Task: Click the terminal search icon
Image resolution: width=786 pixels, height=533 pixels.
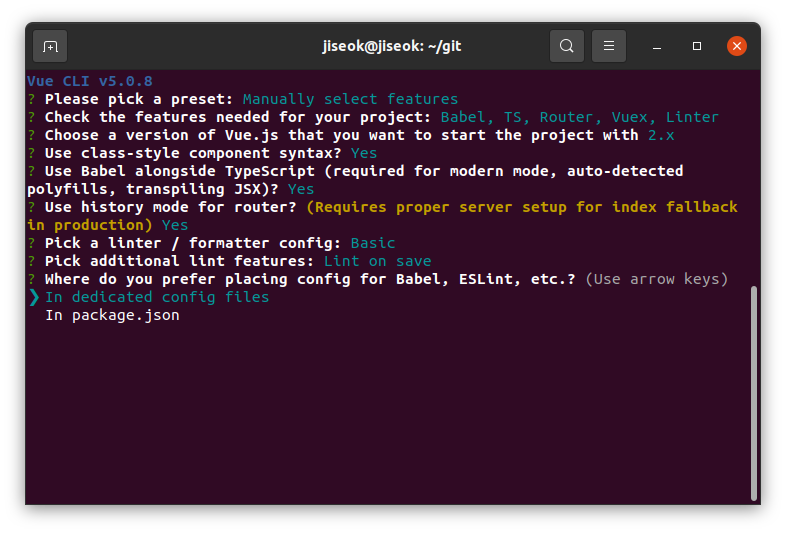Action: tap(566, 46)
